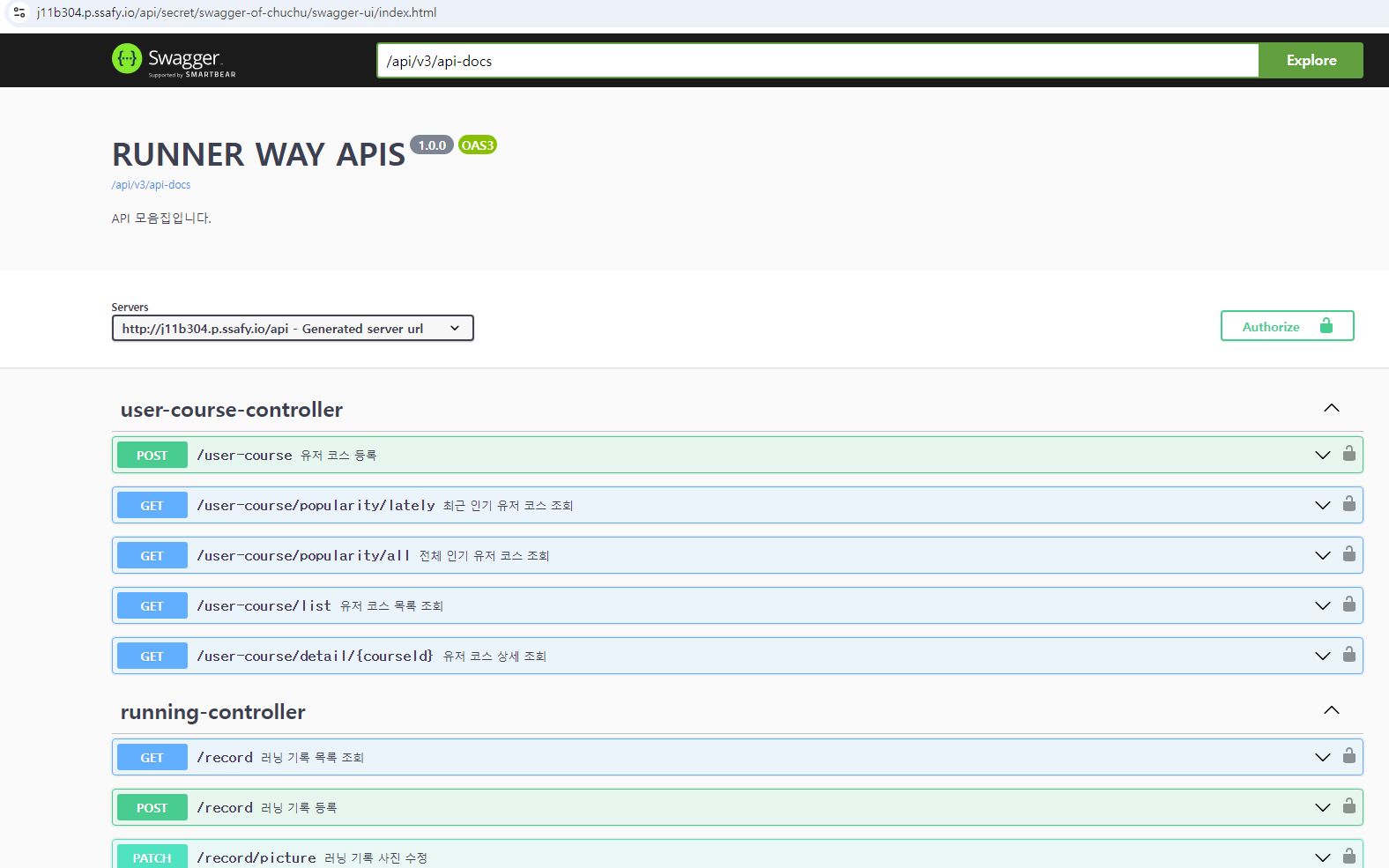This screenshot has width=1389, height=868.
Task: Click lock icon on /user-course/popularity/all row
Action: (x=1348, y=554)
